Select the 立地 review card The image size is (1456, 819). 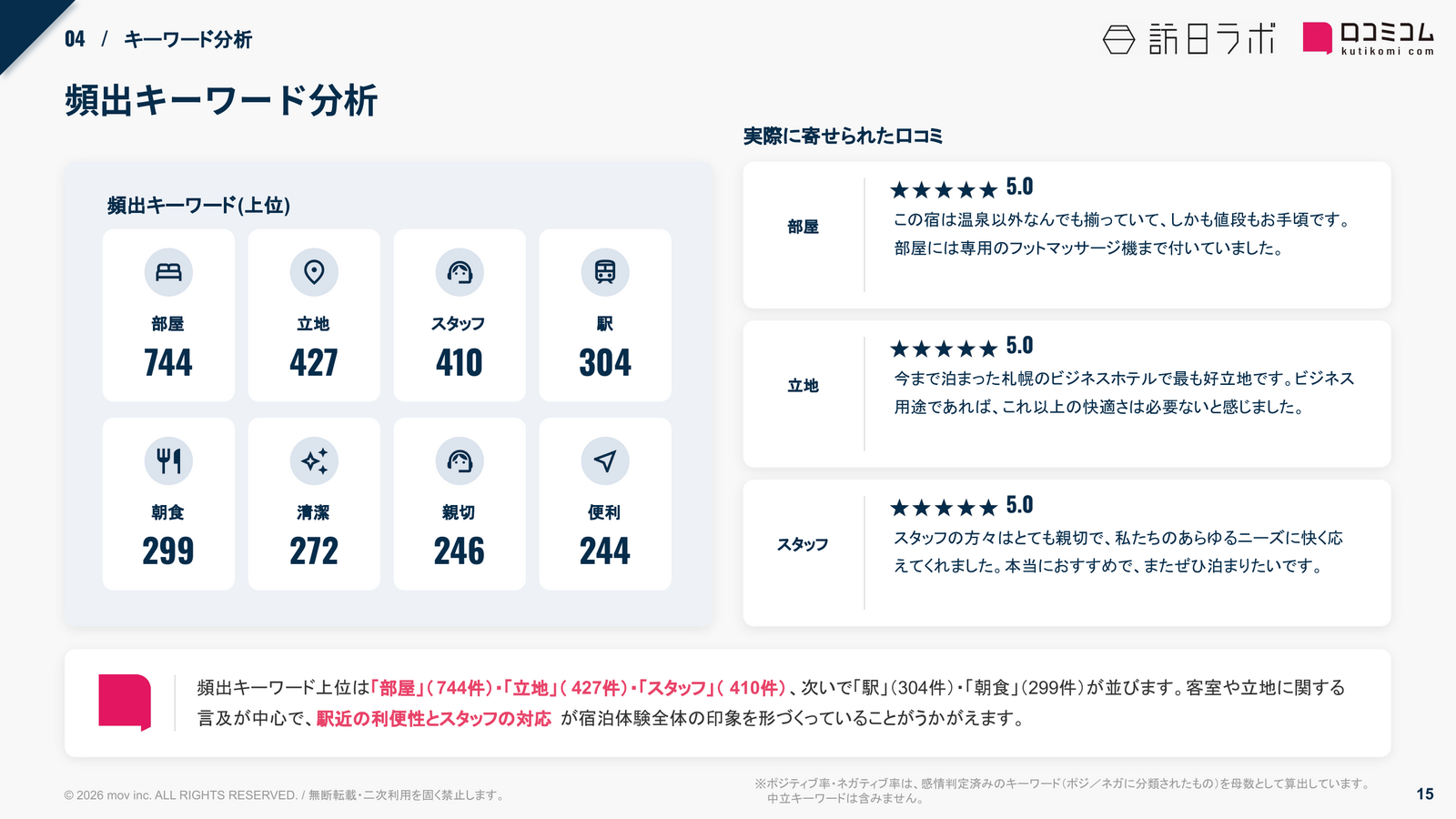click(1067, 394)
